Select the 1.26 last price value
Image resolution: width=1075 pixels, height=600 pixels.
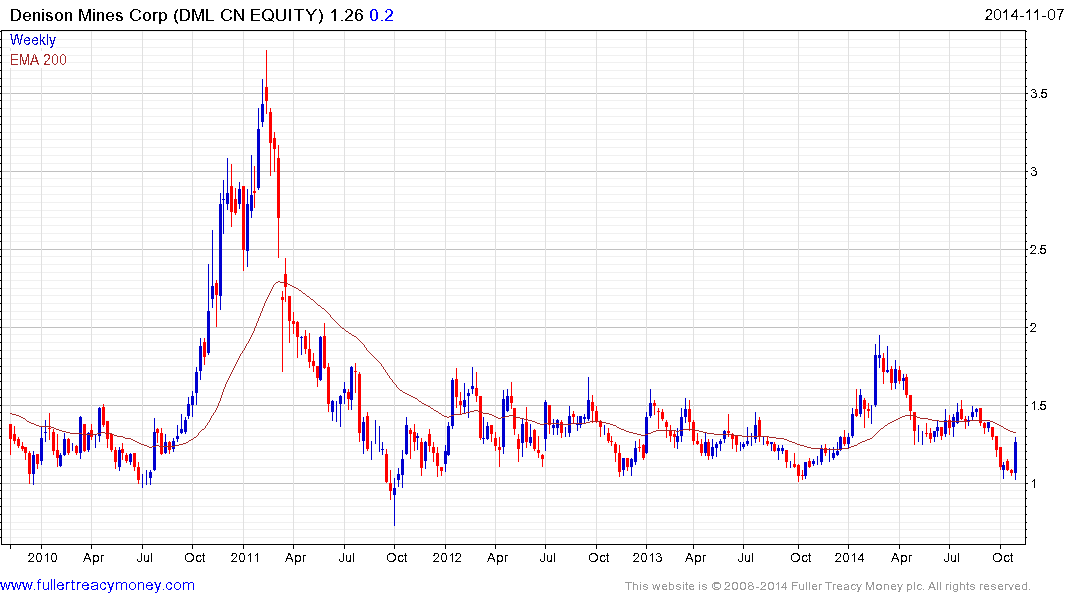[x=346, y=15]
